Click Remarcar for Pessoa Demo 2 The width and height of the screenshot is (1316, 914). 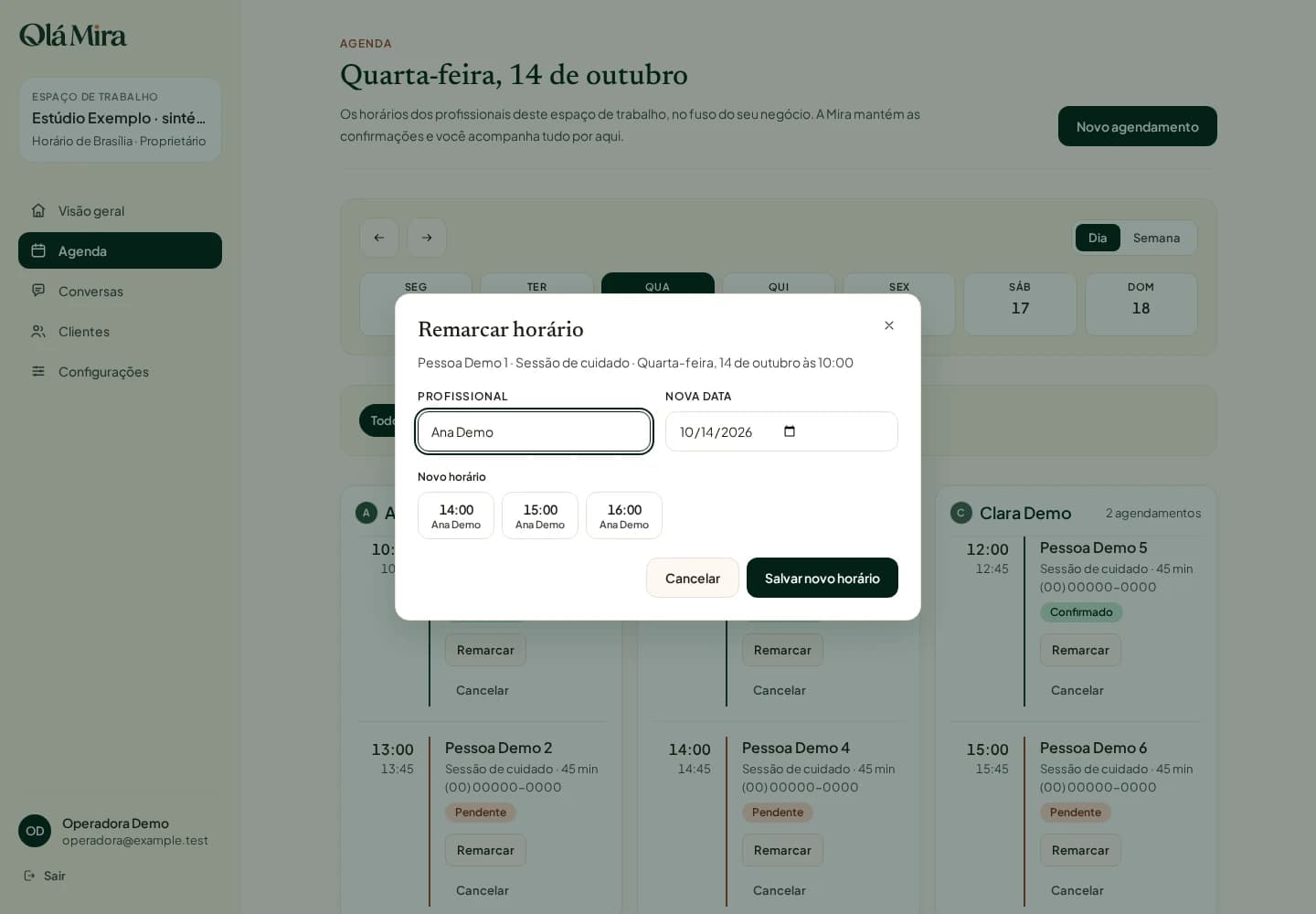(x=485, y=850)
